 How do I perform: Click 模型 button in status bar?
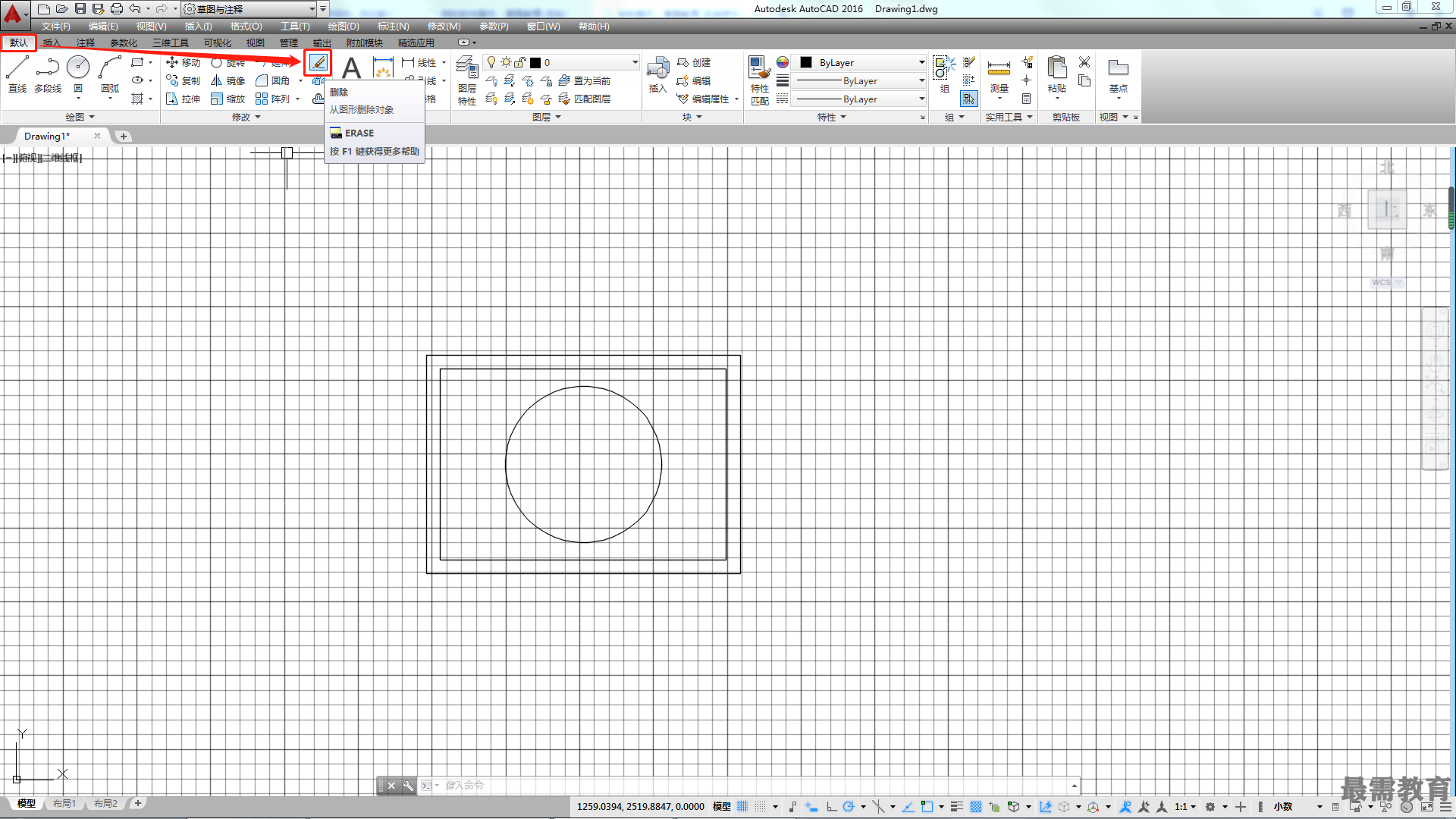[721, 807]
